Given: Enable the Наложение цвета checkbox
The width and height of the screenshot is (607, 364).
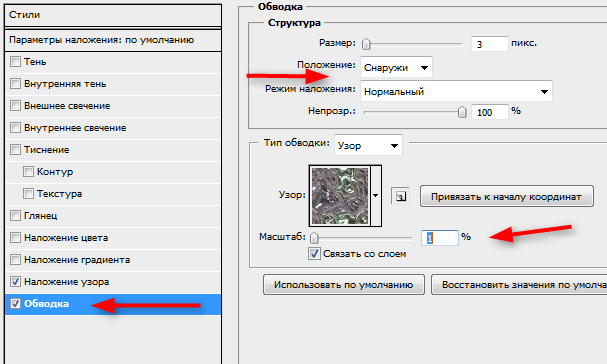Looking at the screenshot, I should pyautogui.click(x=15, y=237).
